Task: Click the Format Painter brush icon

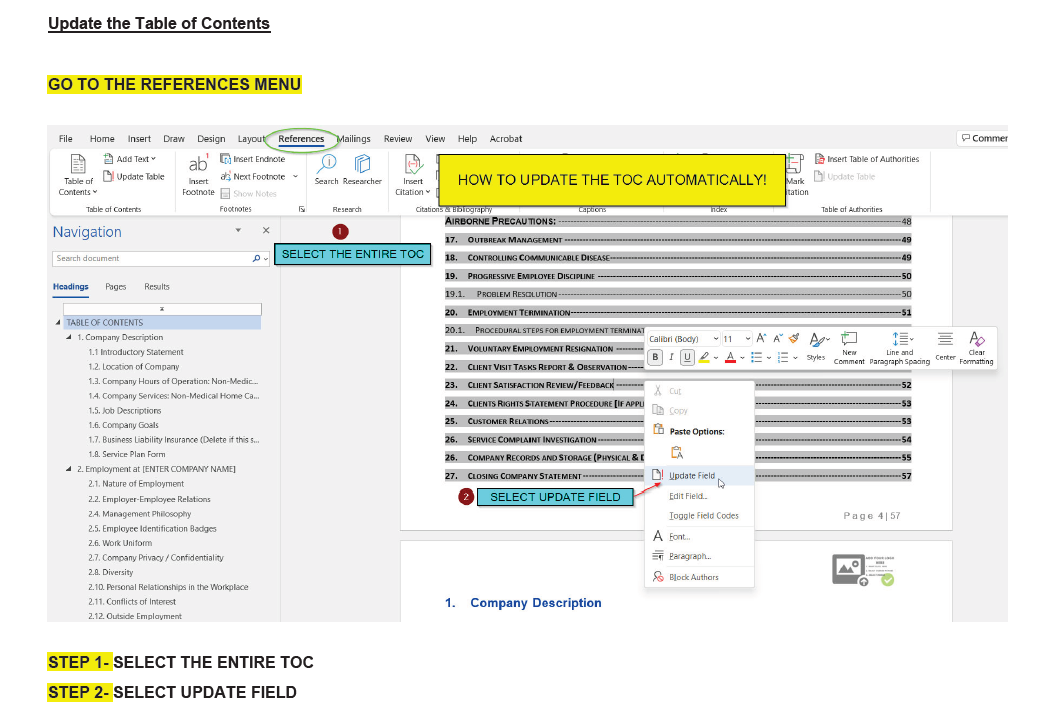Action: click(x=794, y=338)
